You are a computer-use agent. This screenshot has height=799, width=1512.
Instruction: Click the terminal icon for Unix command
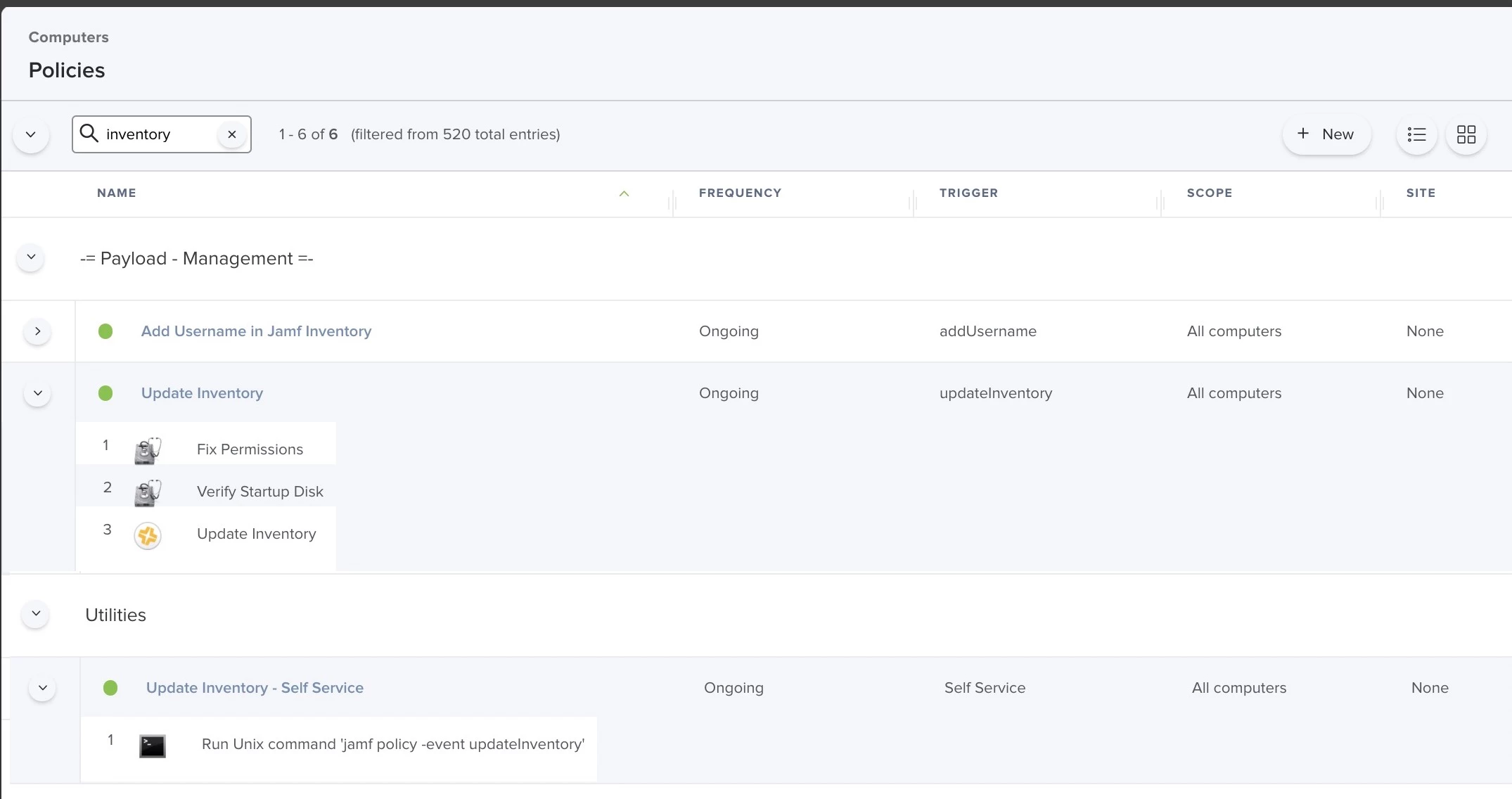(x=153, y=746)
